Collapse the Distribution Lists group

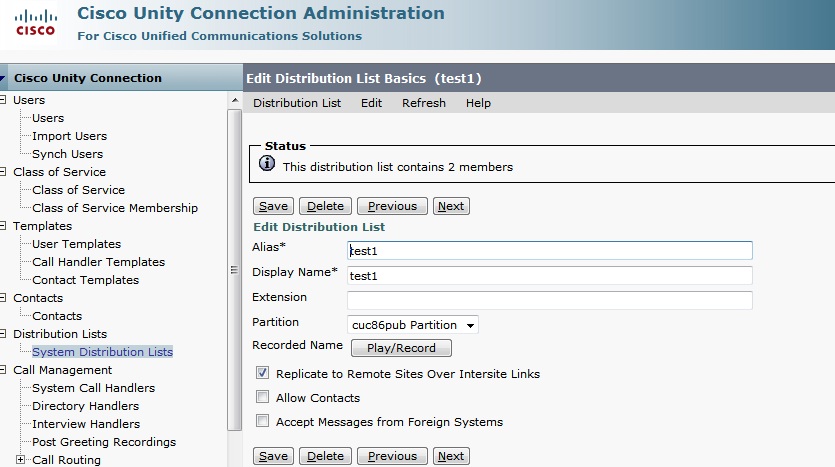coord(3,334)
